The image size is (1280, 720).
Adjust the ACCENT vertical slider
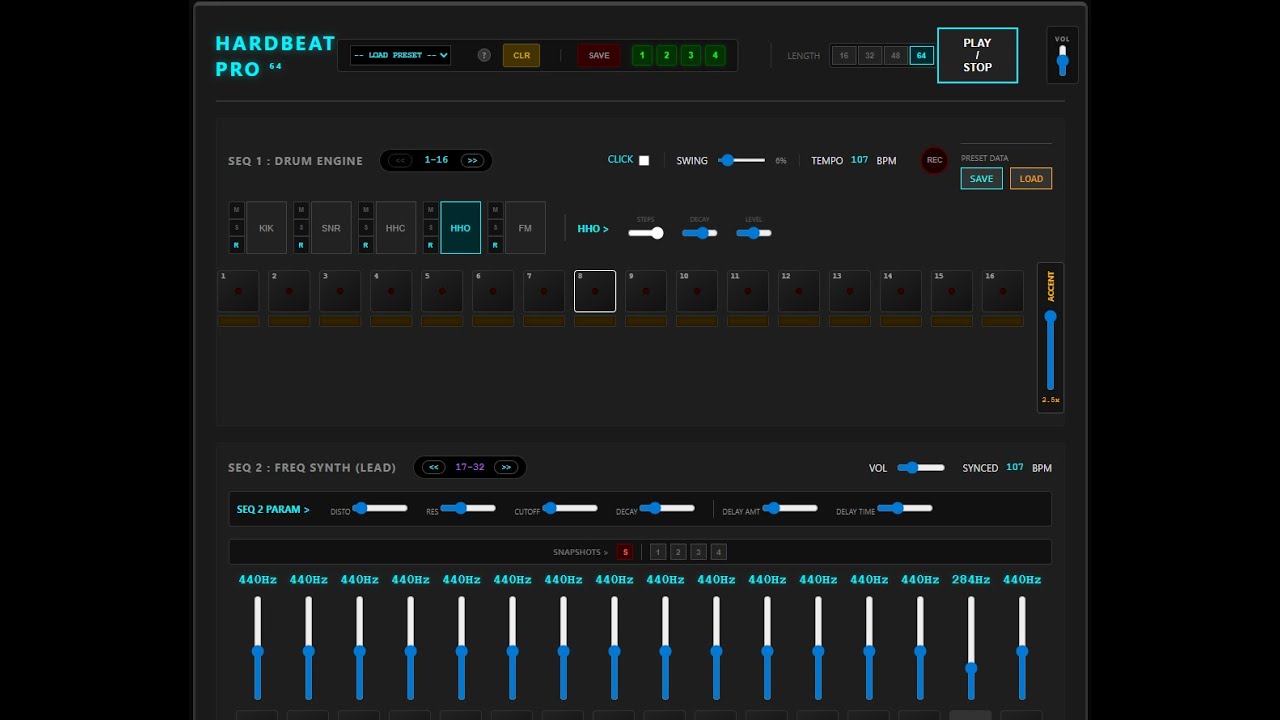click(x=1050, y=350)
